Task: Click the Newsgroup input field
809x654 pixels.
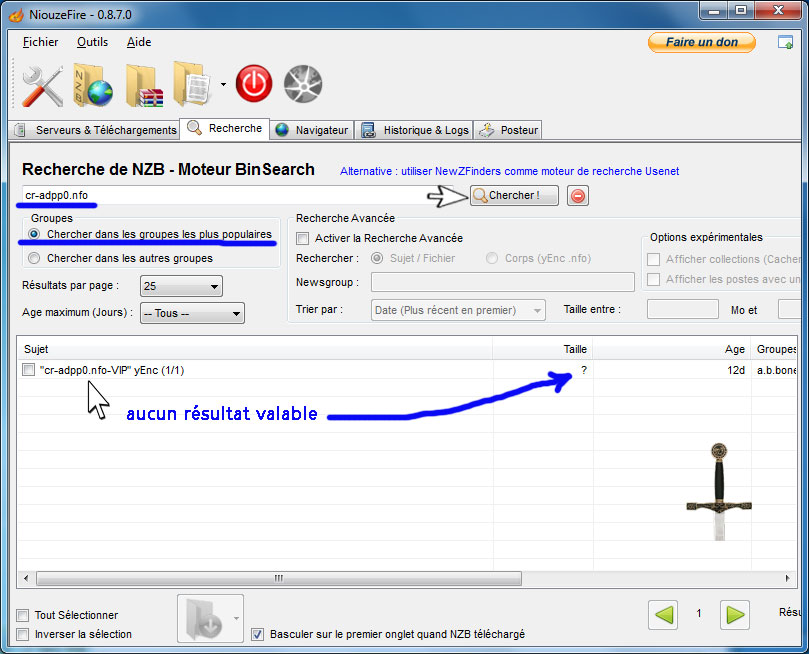Action: point(503,282)
